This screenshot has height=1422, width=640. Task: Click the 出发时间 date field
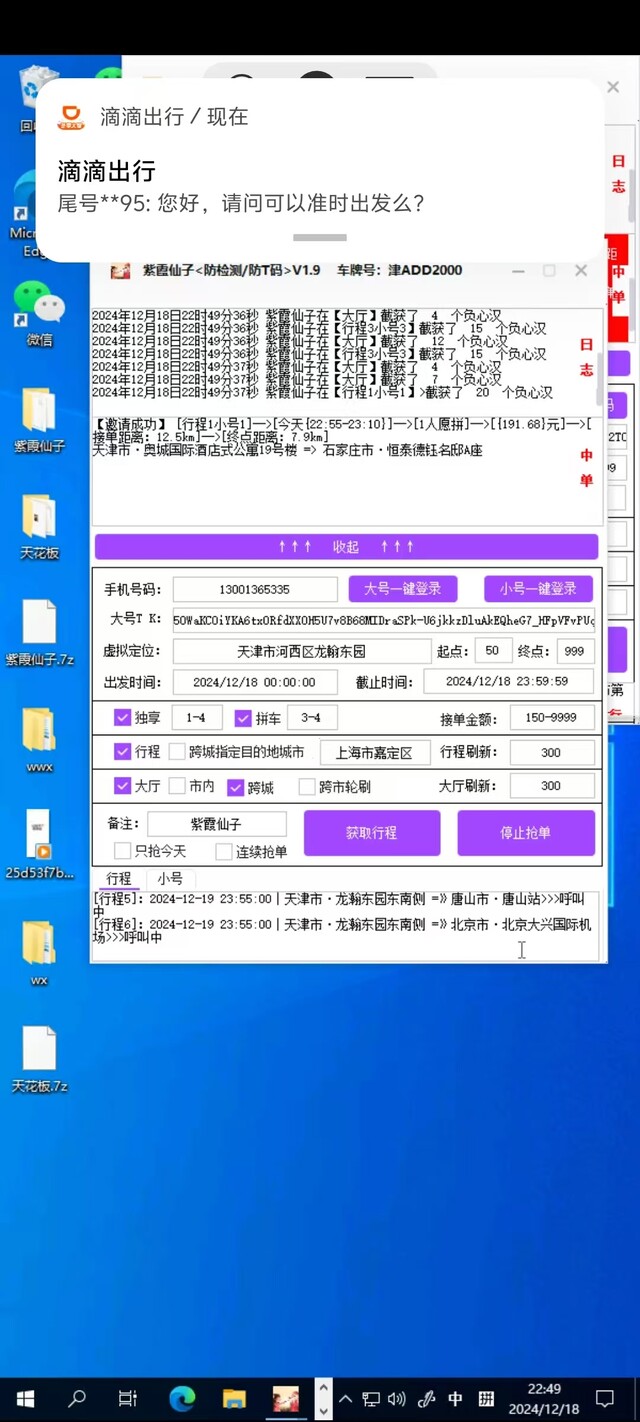(254, 682)
